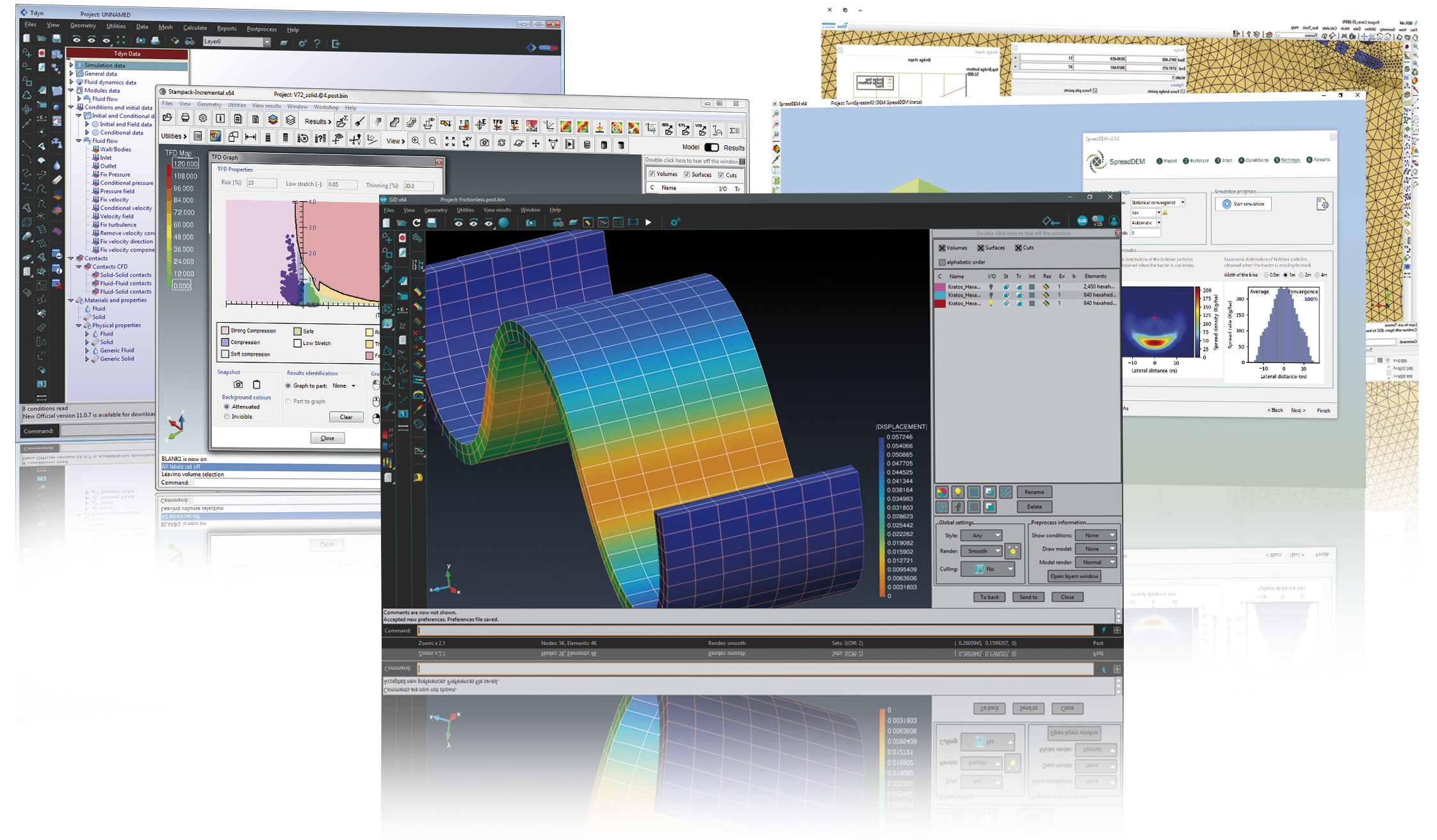Click the save floppy icon in GiD toolbar
Screen dimensions: 1437x840
point(432,223)
